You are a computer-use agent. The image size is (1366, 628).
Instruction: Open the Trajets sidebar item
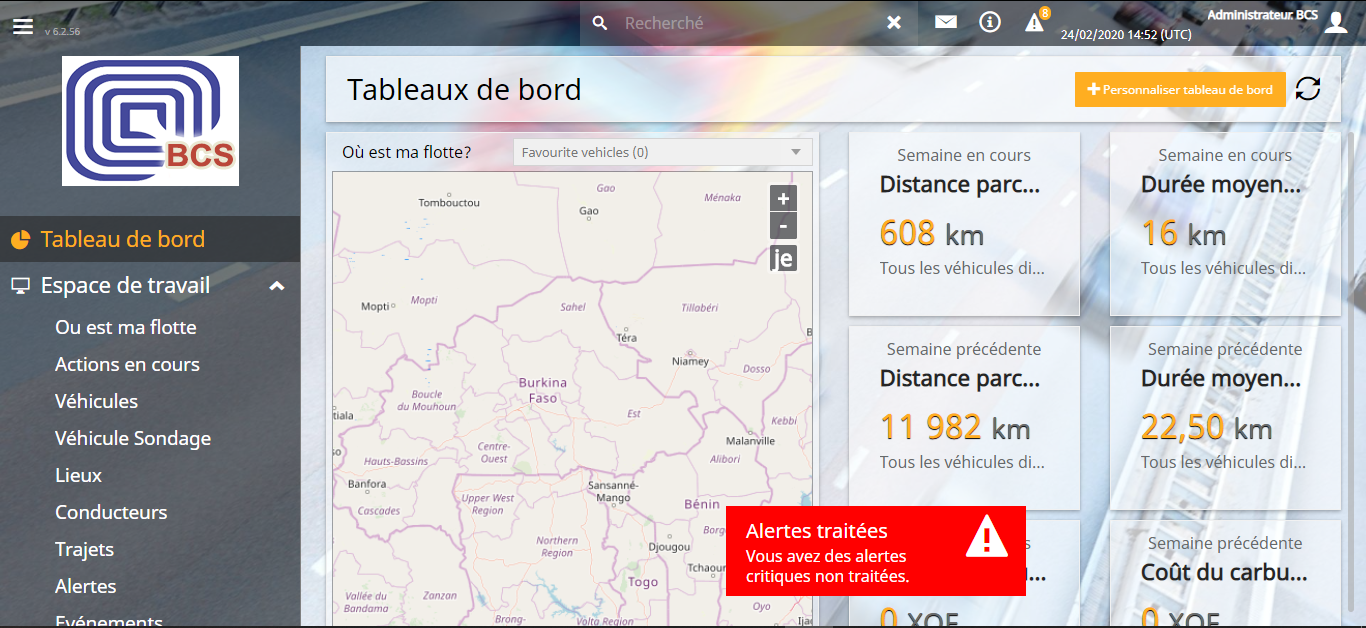tap(84, 549)
